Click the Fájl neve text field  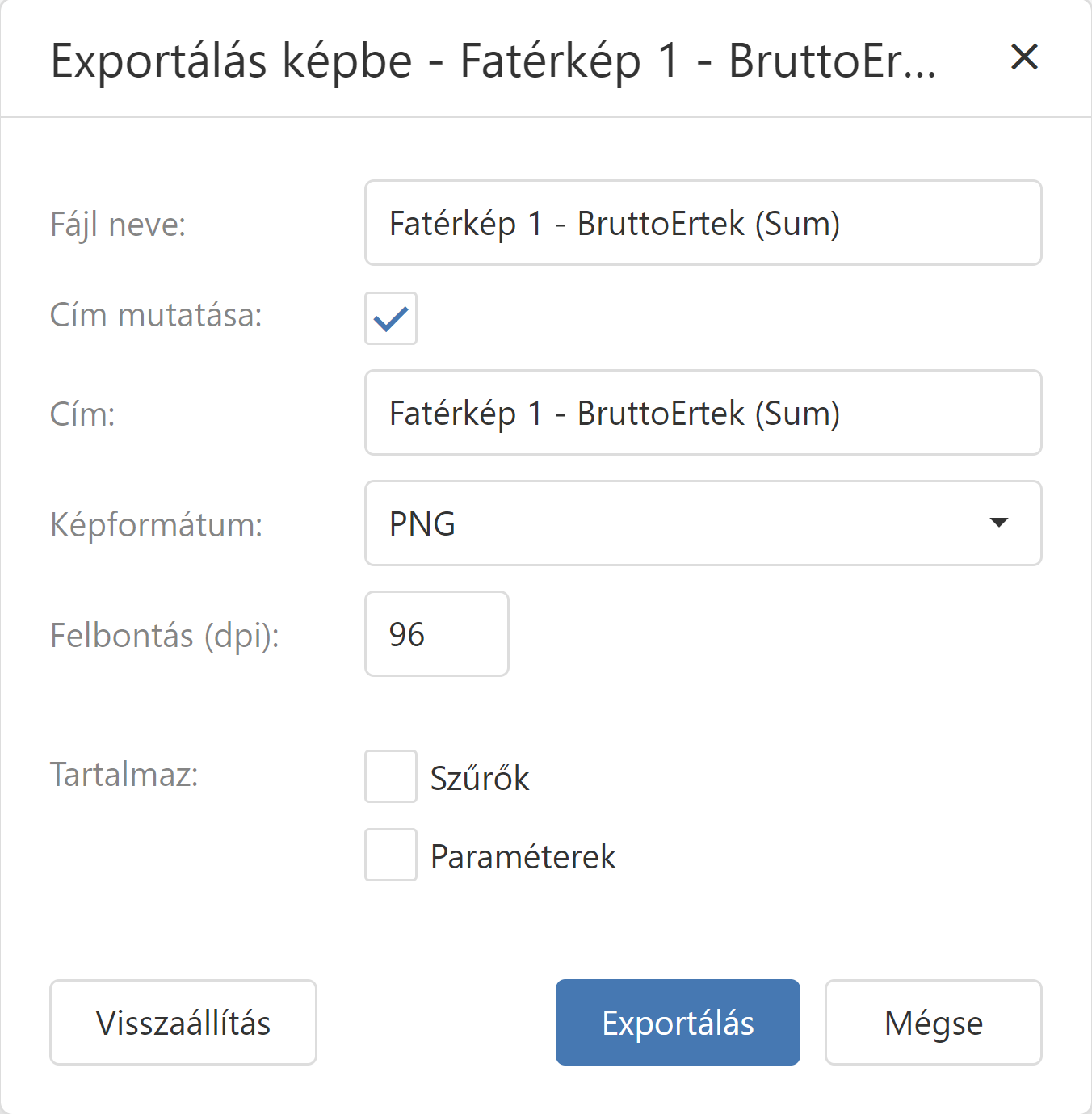click(x=703, y=223)
